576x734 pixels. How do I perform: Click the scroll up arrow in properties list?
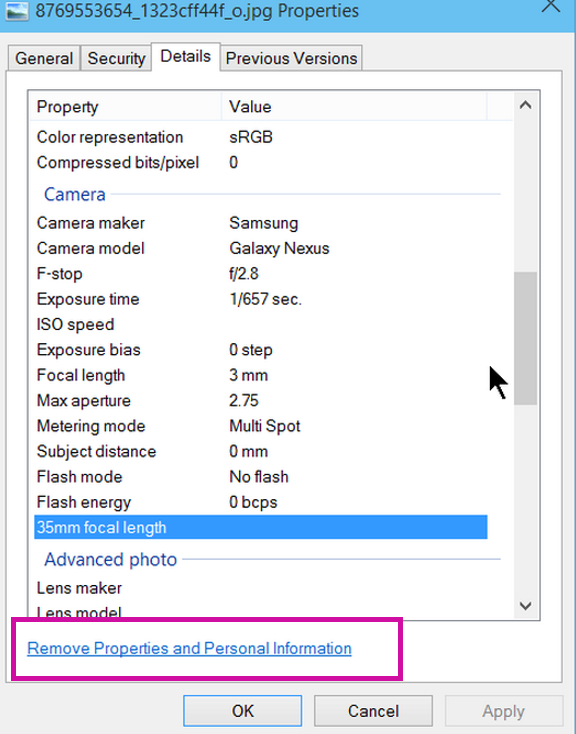525,105
